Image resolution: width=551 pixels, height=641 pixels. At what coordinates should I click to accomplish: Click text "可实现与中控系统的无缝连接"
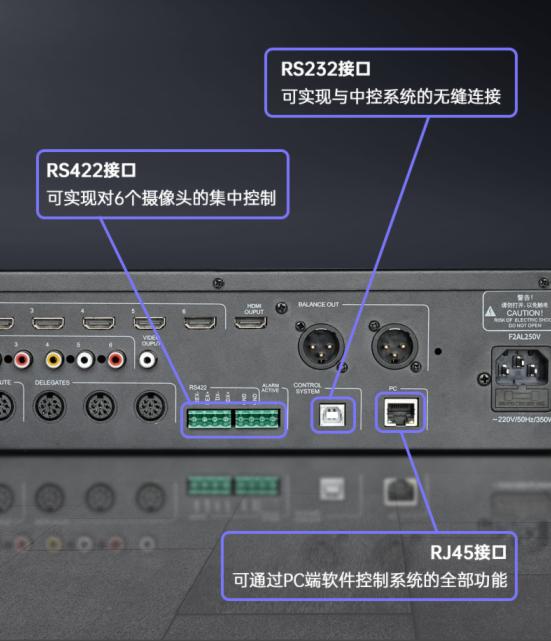tap(391, 96)
